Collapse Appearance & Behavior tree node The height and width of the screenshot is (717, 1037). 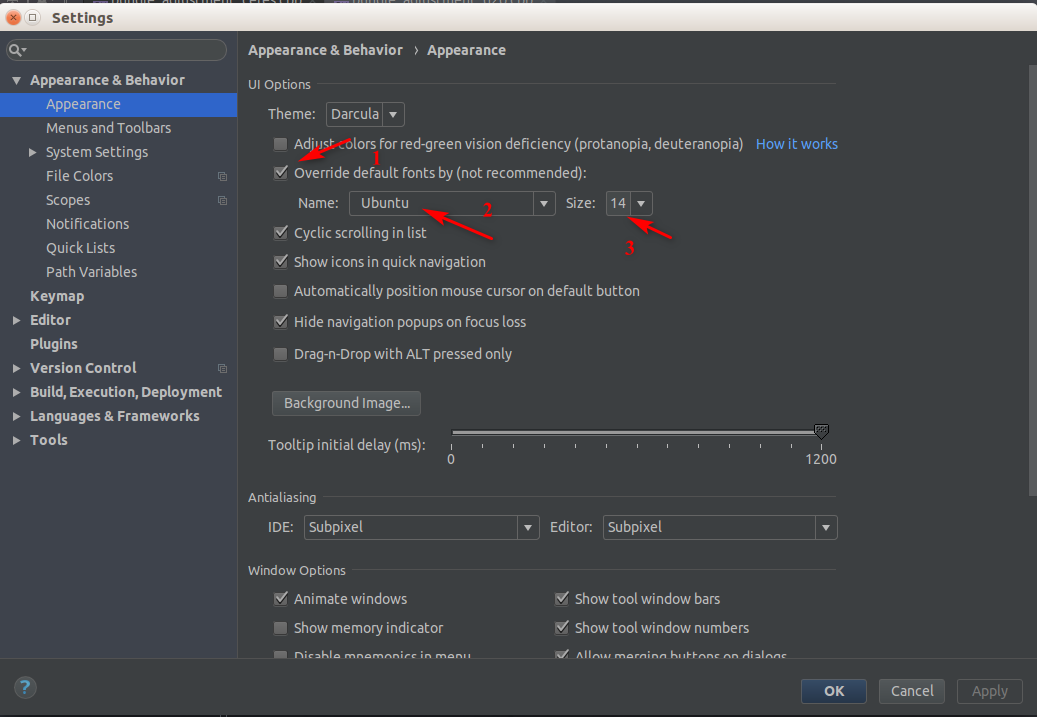(x=17, y=80)
